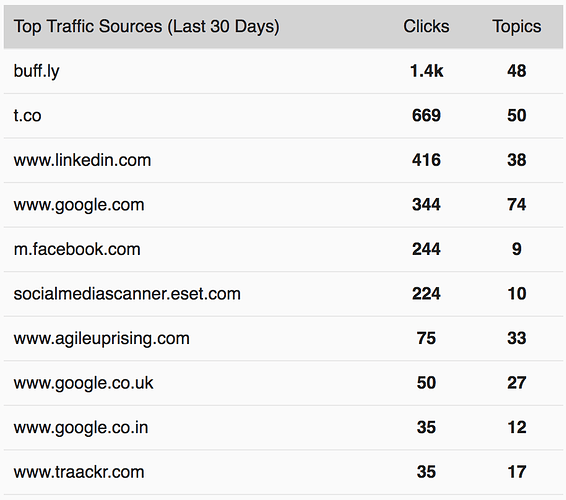Select the 669 clicks count for t.co

(426, 116)
